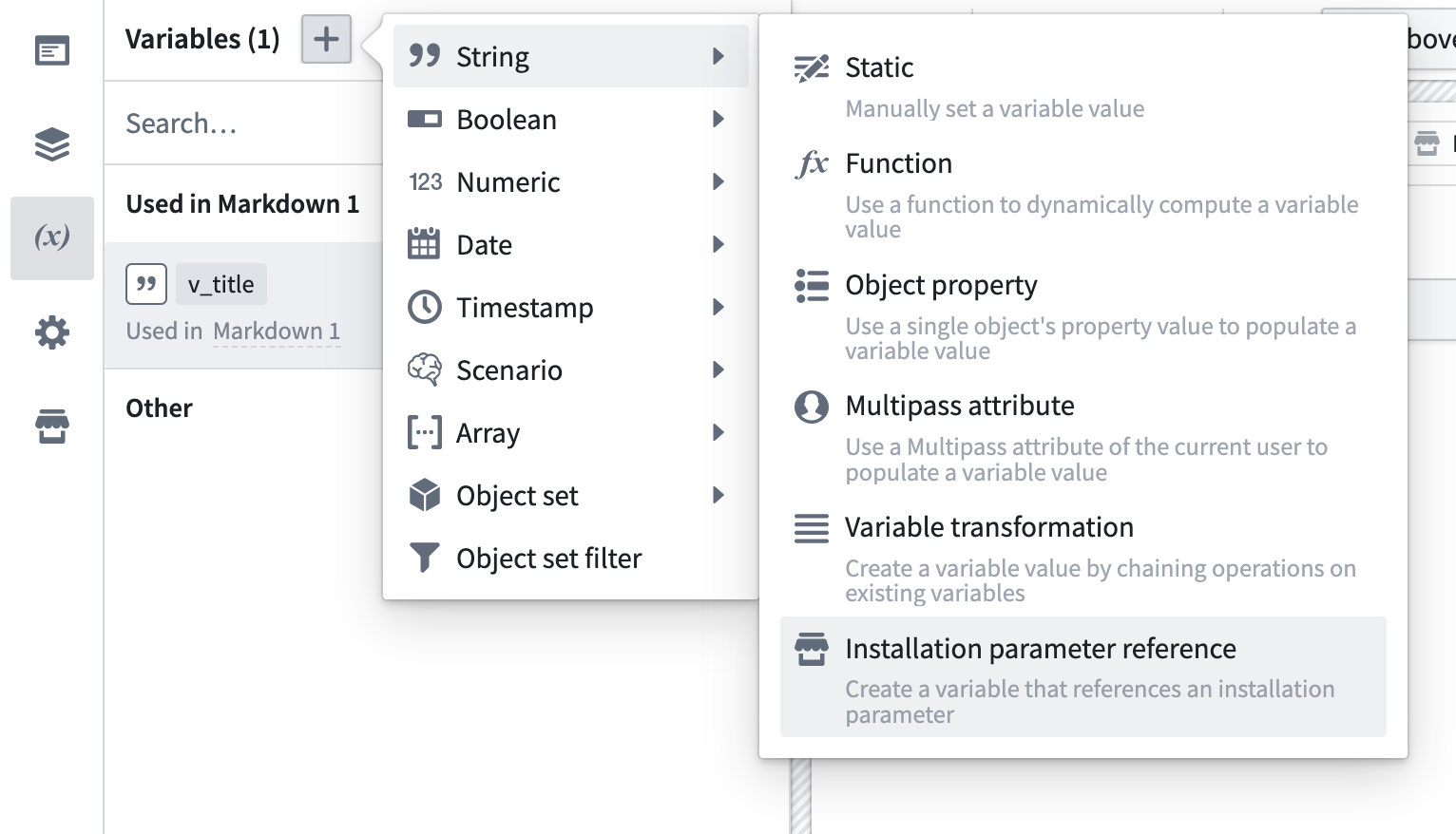Choose Numeric in the variable type menu
Screen dimensions: 1456x834
point(570,182)
